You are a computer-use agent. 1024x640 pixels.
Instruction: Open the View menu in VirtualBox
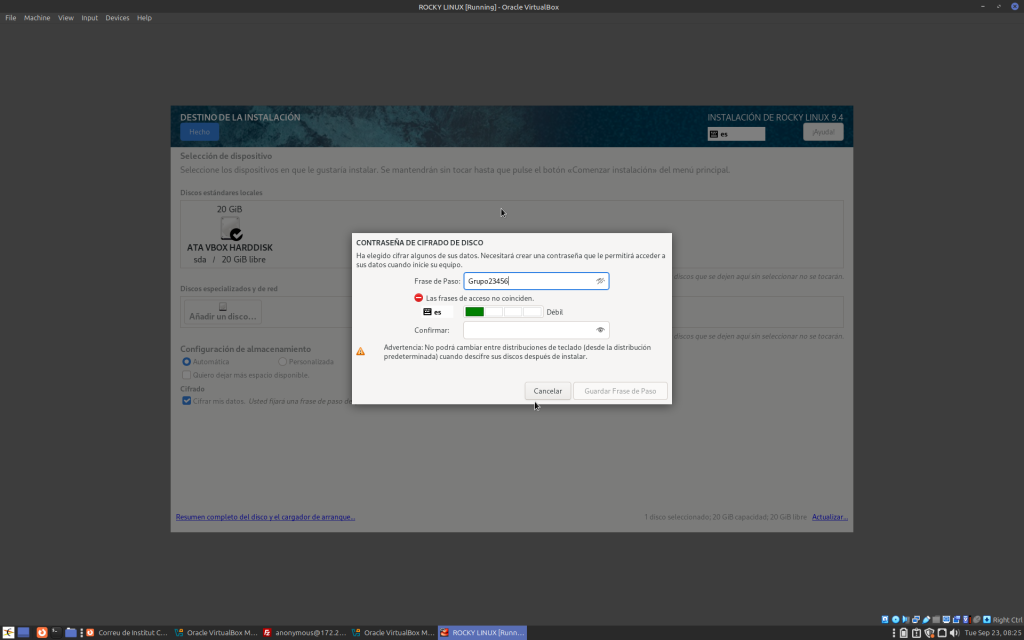[x=66, y=18]
